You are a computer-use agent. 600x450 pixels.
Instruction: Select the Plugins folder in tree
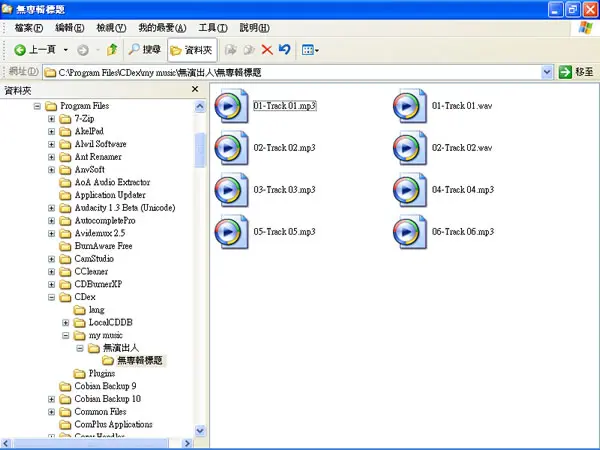click(x=102, y=373)
